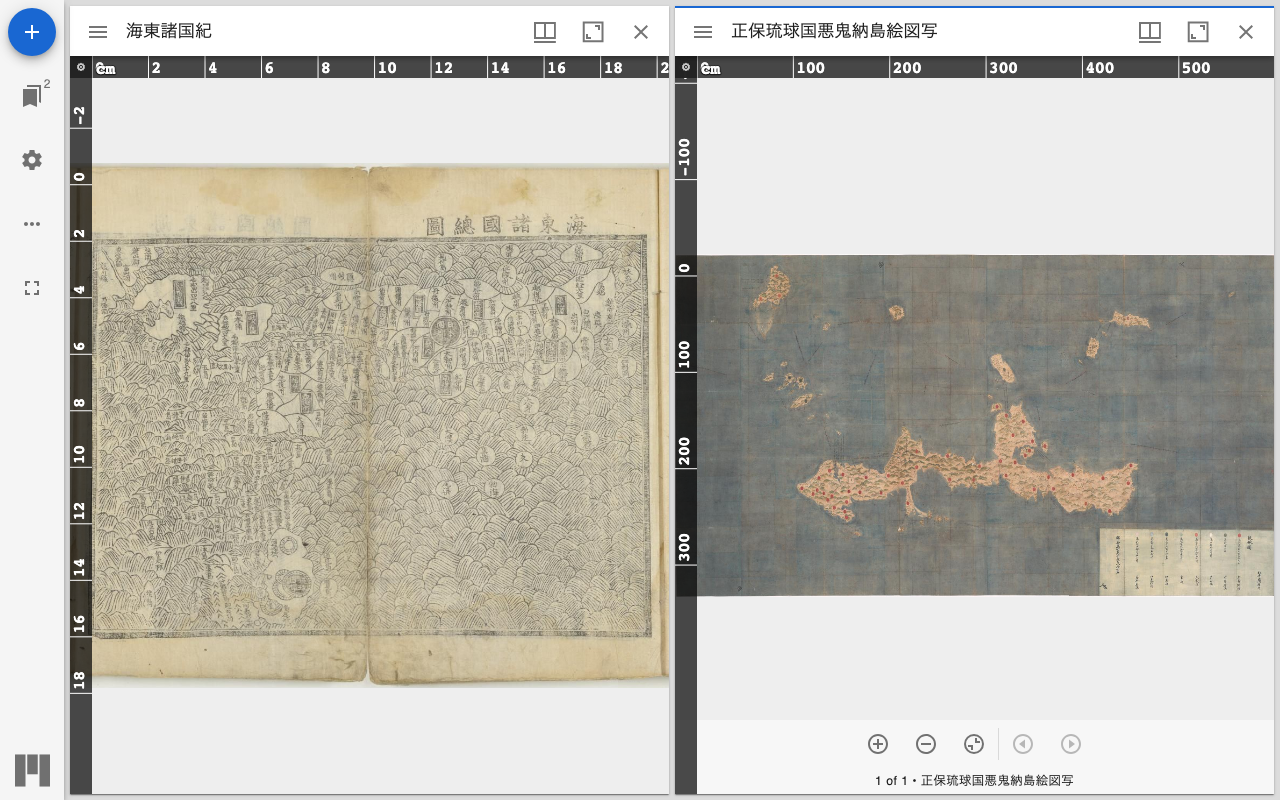Image resolution: width=1280 pixels, height=800 pixels.
Task: Close the 正保琉球国悪鬼納島絵図写 window
Action: point(1246,32)
